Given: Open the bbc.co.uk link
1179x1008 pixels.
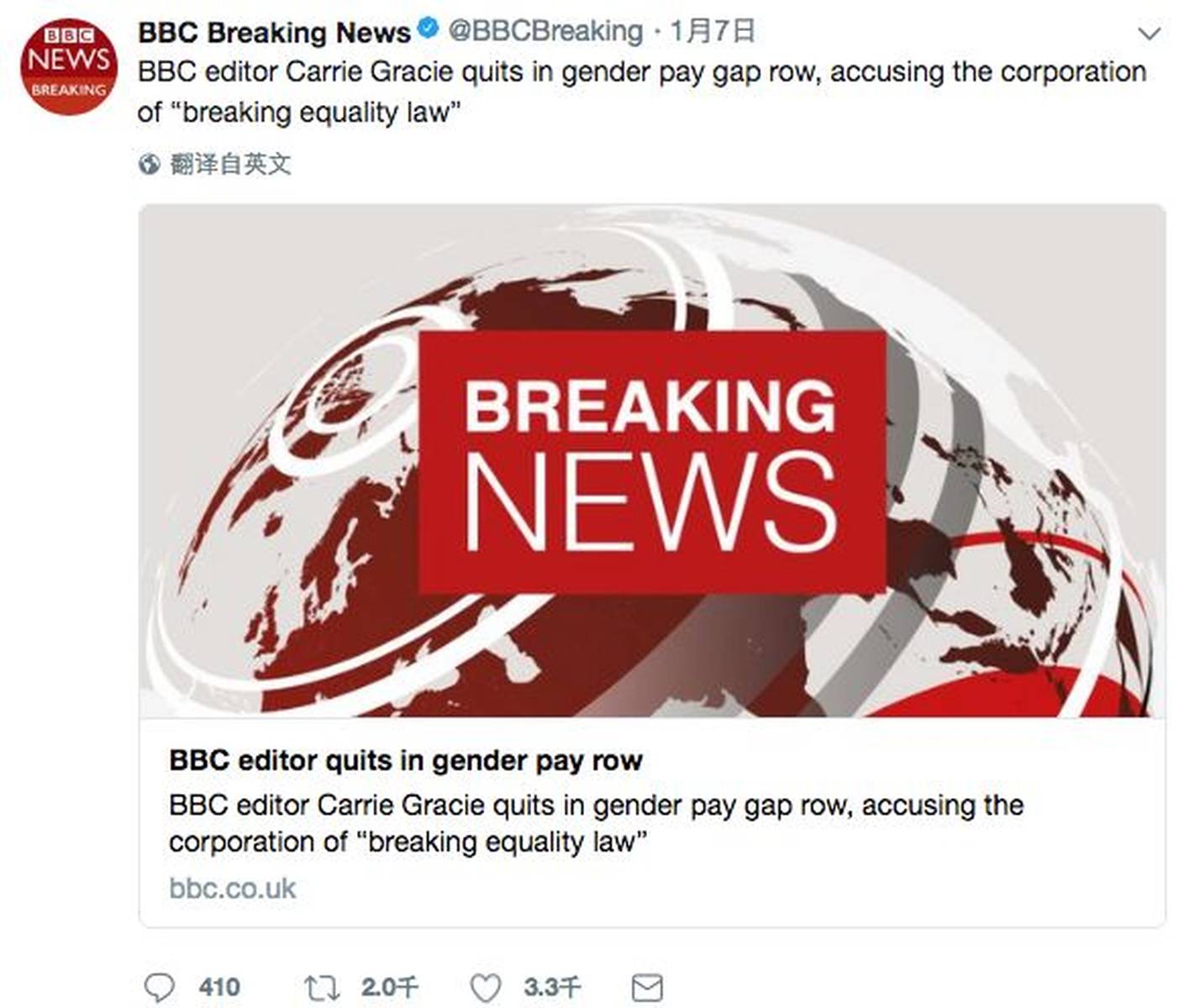Looking at the screenshot, I should pyautogui.click(x=234, y=889).
